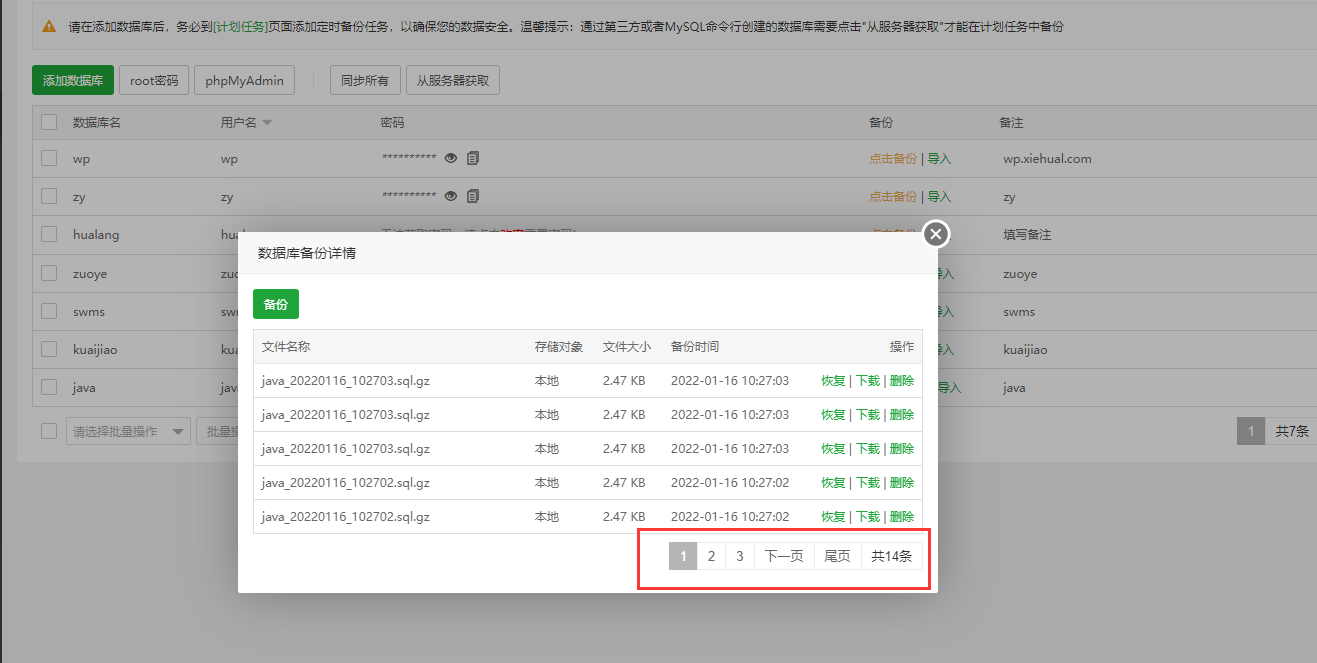Click hualang in database name column
The height and width of the screenshot is (663, 1317).
96,235
